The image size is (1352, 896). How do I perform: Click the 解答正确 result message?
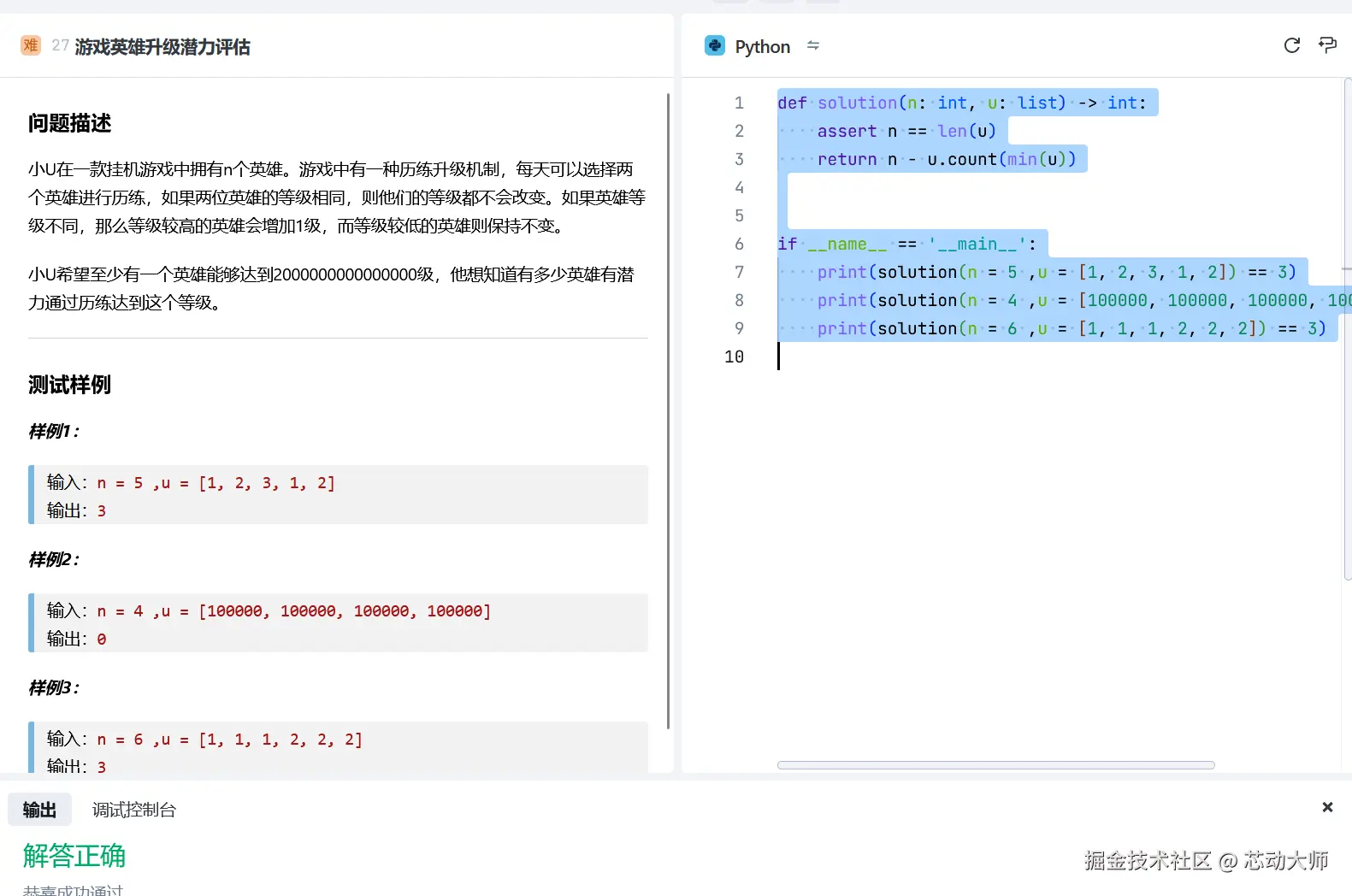(x=74, y=856)
